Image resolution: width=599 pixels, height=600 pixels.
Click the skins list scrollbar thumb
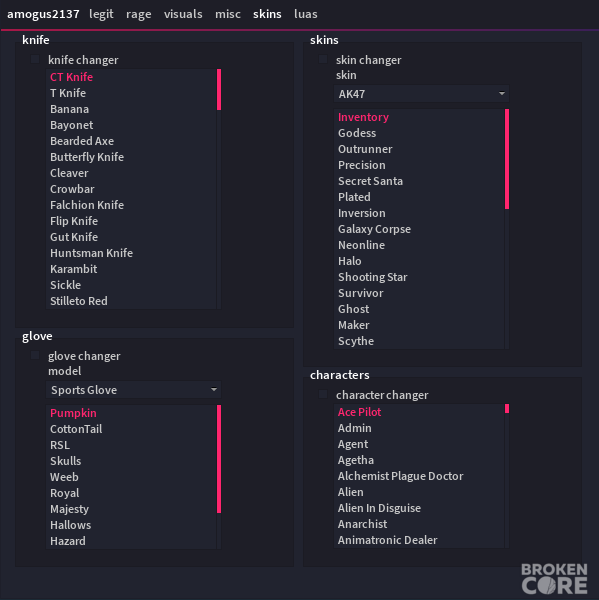click(x=507, y=159)
